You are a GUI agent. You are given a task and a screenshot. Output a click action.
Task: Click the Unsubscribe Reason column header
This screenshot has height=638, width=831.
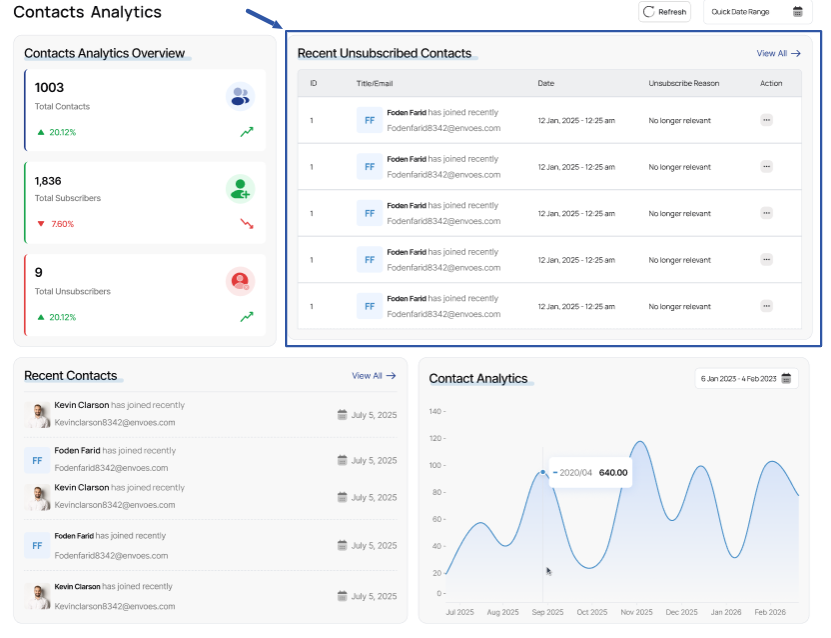point(683,83)
